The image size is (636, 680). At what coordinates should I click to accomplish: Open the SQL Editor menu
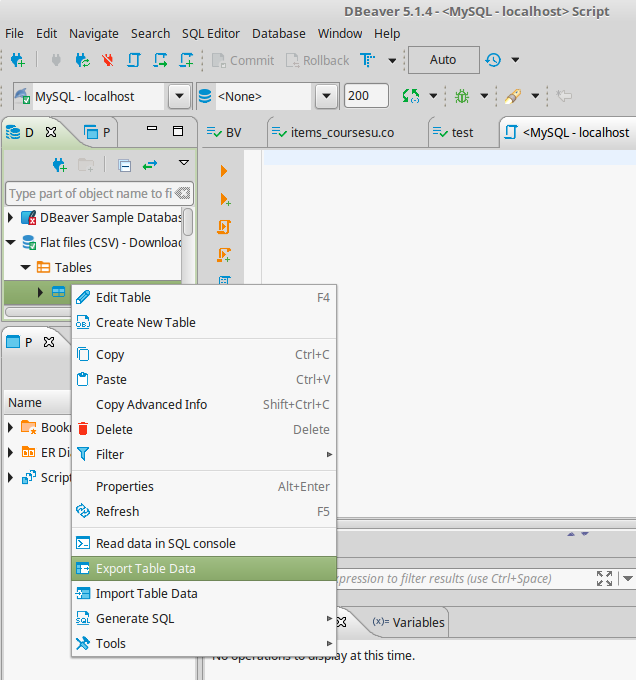[211, 33]
